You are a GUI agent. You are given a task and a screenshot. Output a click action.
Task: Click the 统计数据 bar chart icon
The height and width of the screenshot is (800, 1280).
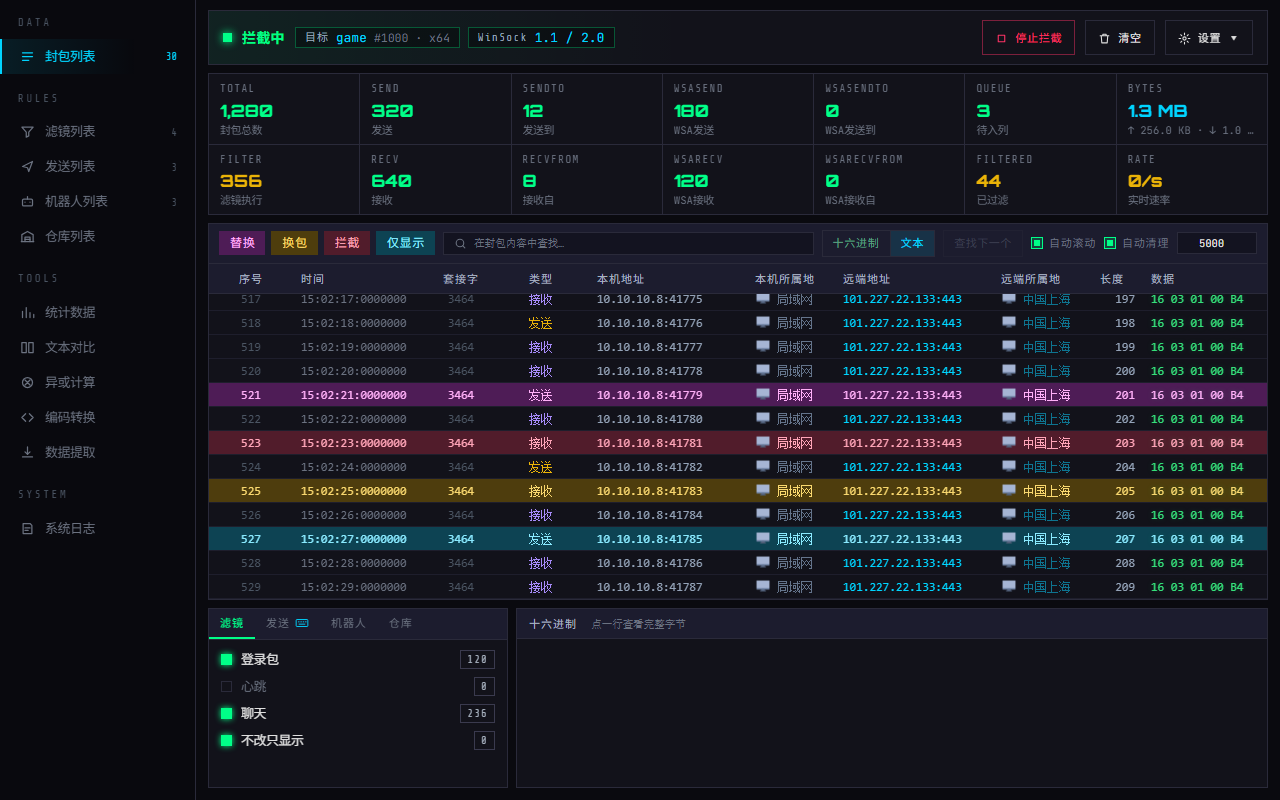27,312
